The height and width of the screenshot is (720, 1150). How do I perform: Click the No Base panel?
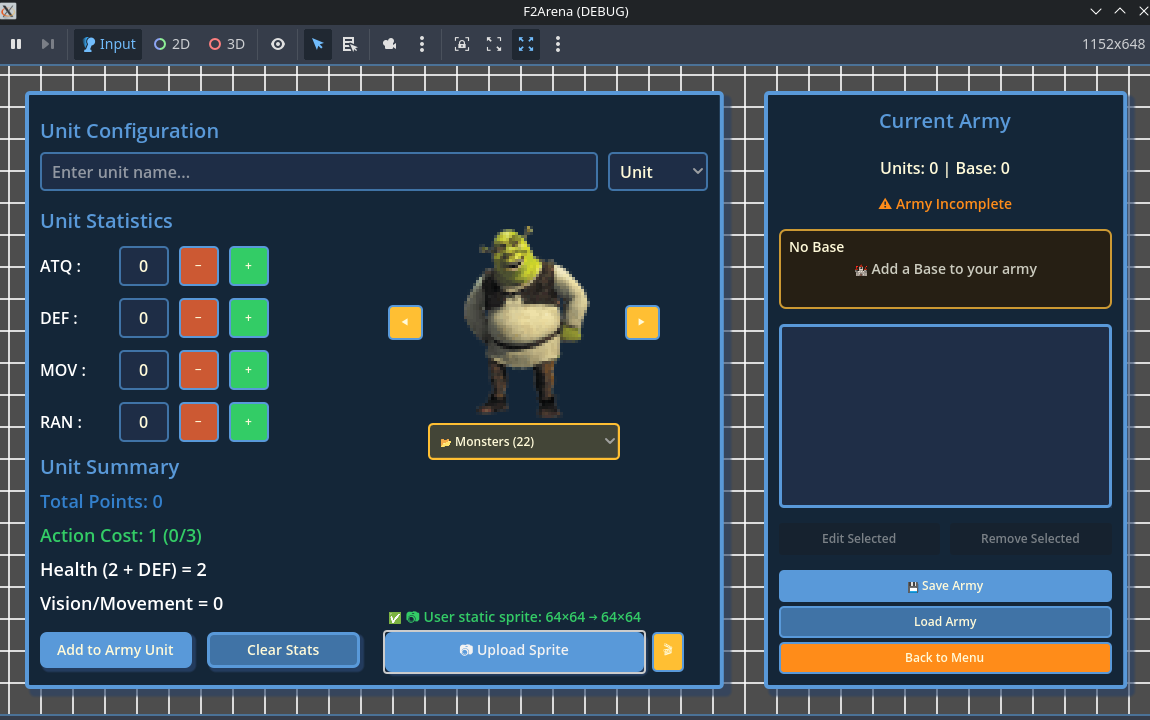tap(945, 269)
